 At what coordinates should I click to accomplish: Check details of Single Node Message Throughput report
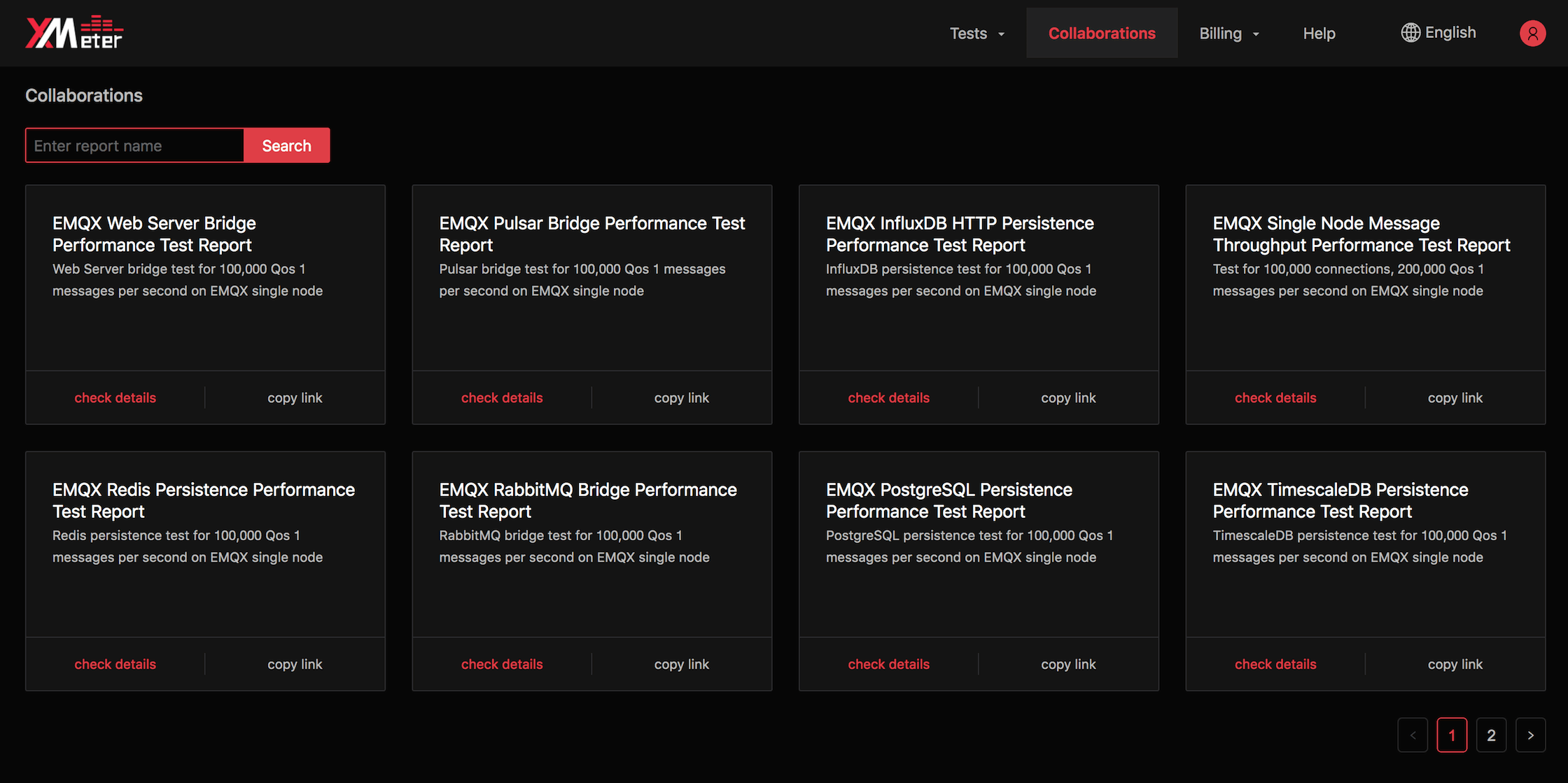[1275, 397]
